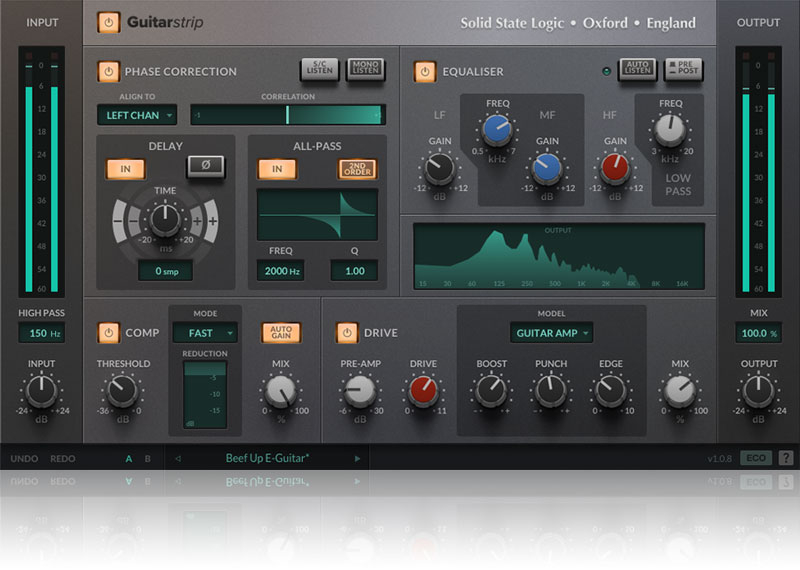Image resolution: width=800 pixels, height=570 pixels.
Task: Click the red Drive knob
Action: click(x=423, y=391)
